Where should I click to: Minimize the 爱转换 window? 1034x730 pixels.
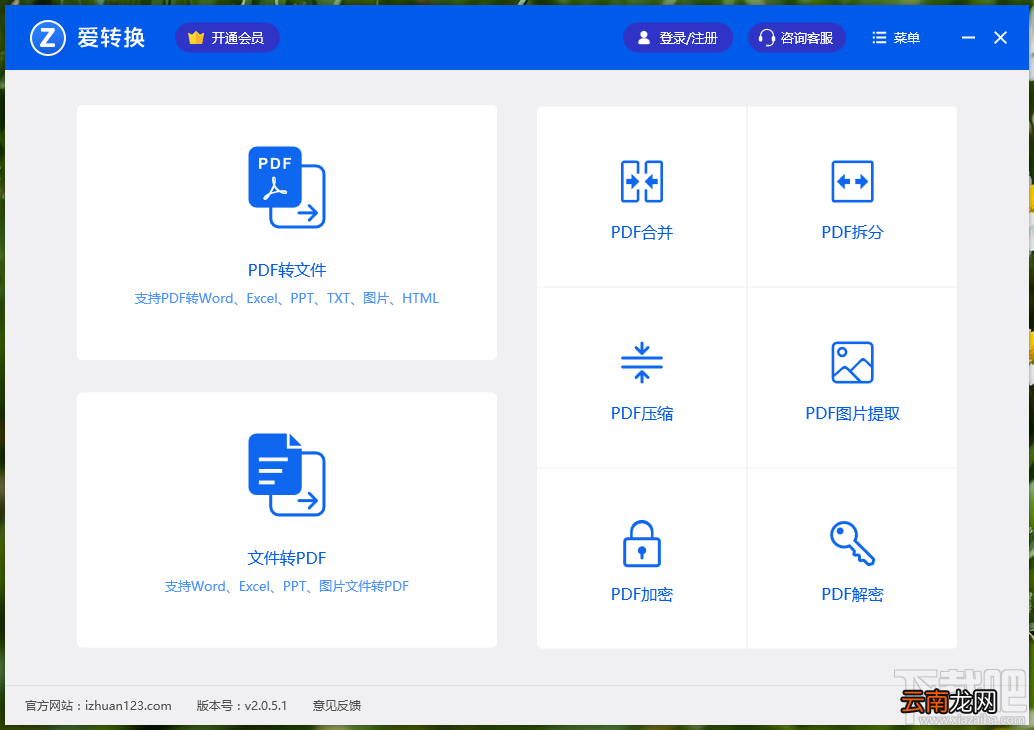tap(968, 38)
